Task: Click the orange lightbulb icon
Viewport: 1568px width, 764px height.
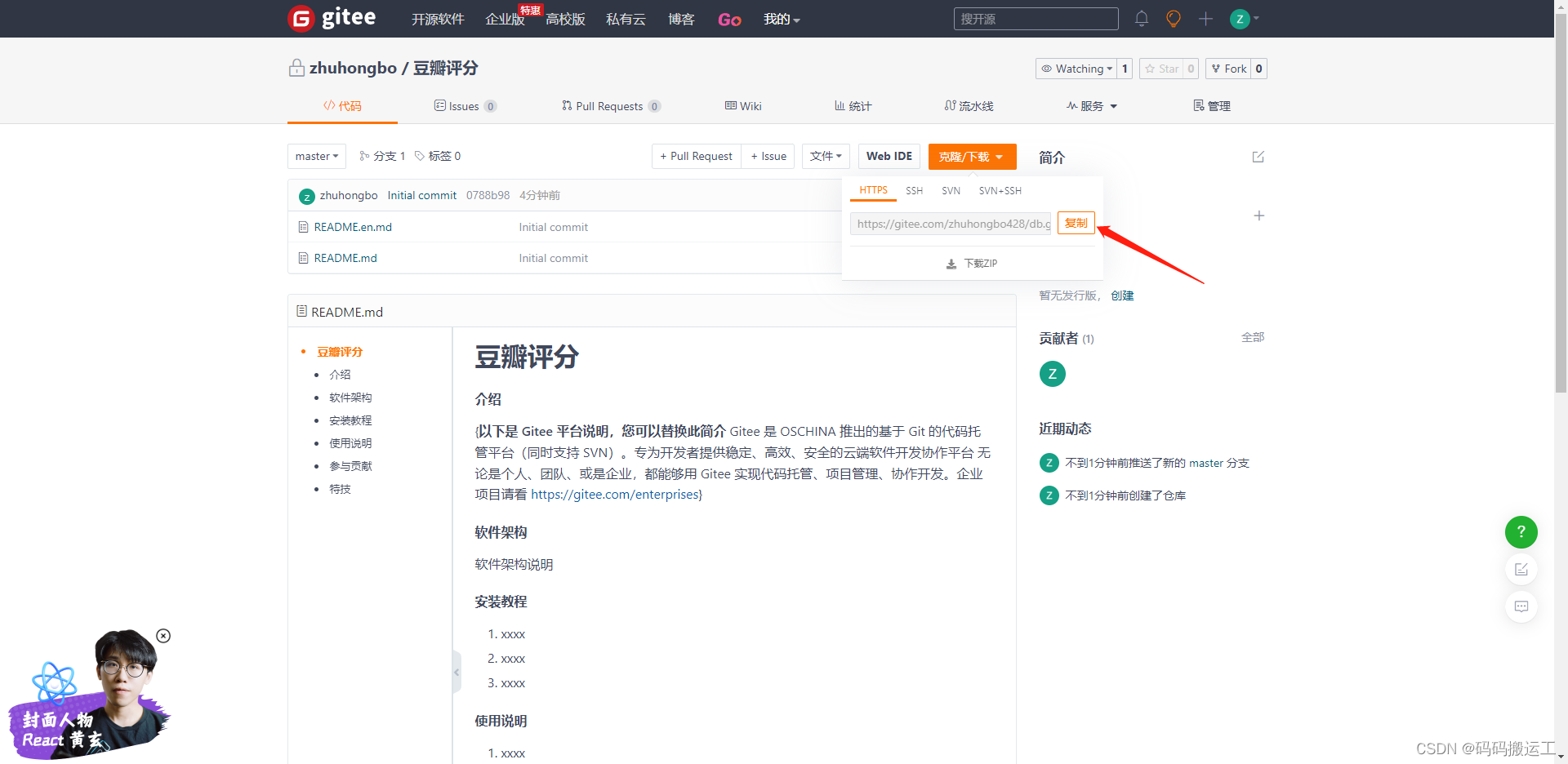Action: click(x=1174, y=19)
